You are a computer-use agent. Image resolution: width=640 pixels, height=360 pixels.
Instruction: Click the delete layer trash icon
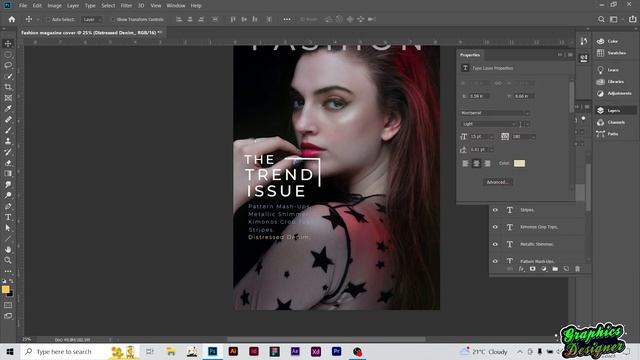click(x=577, y=269)
